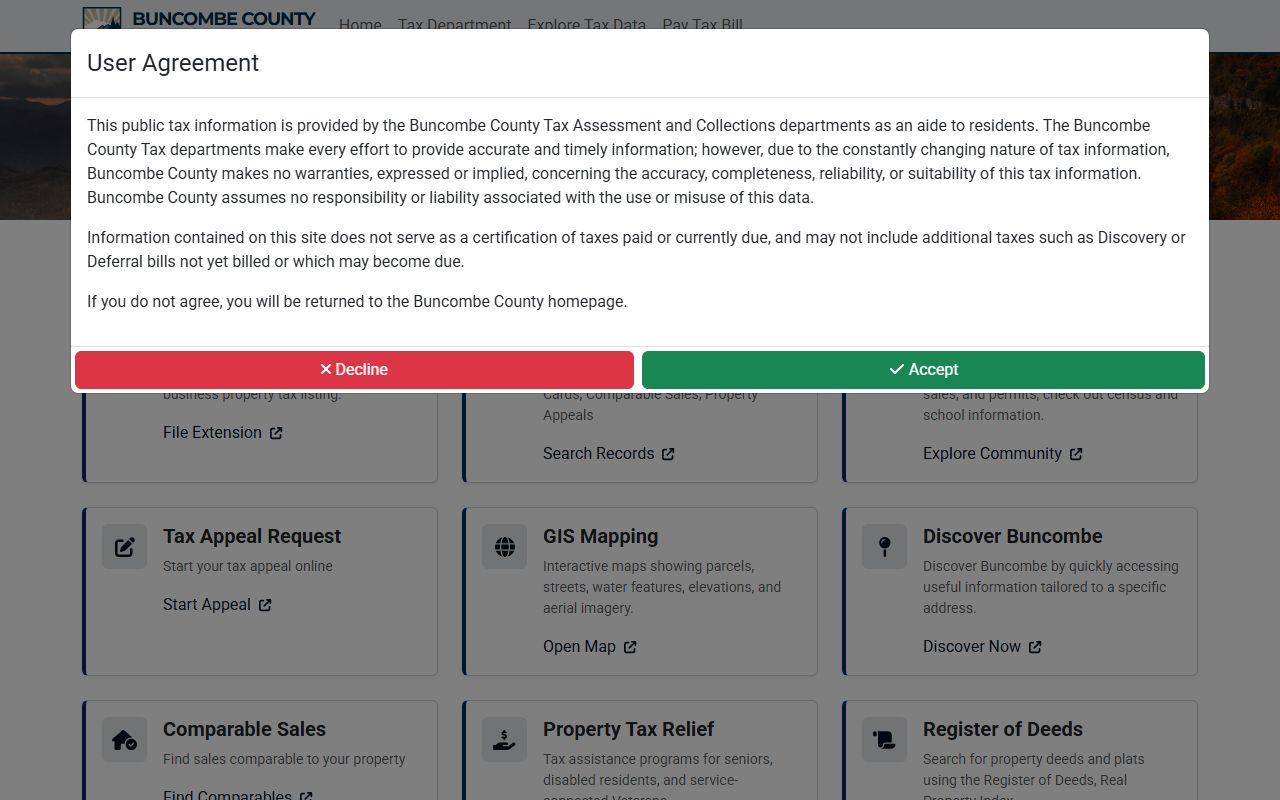Open the Start Appeal link
The image size is (1280, 800).
click(207, 604)
